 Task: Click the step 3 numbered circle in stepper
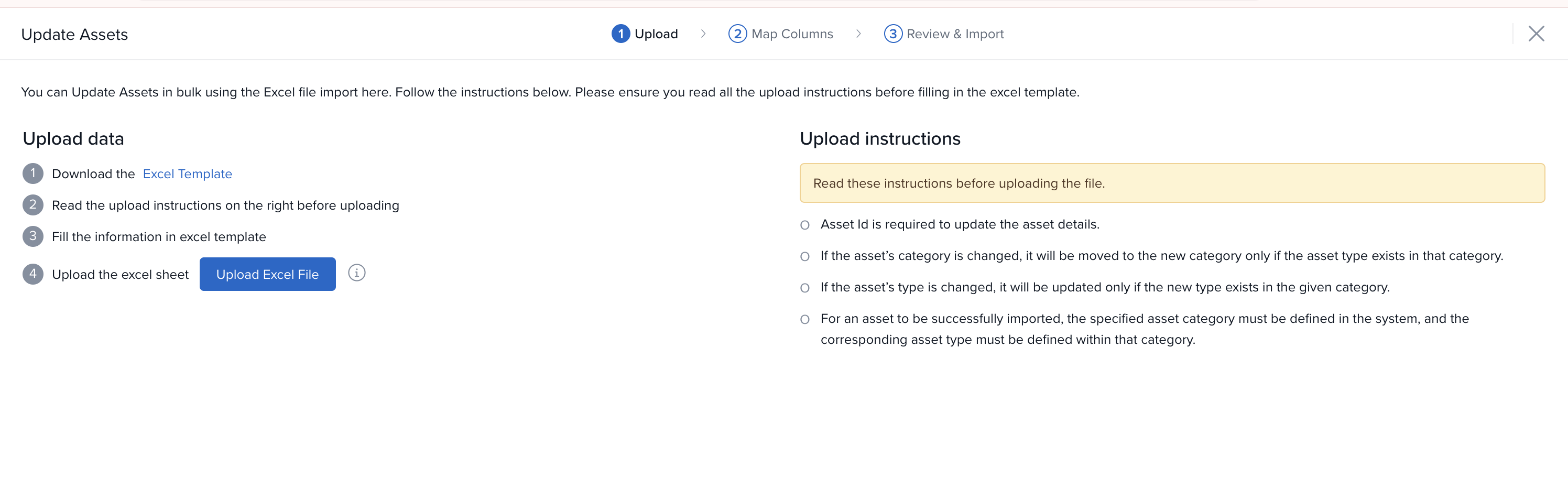(x=892, y=34)
